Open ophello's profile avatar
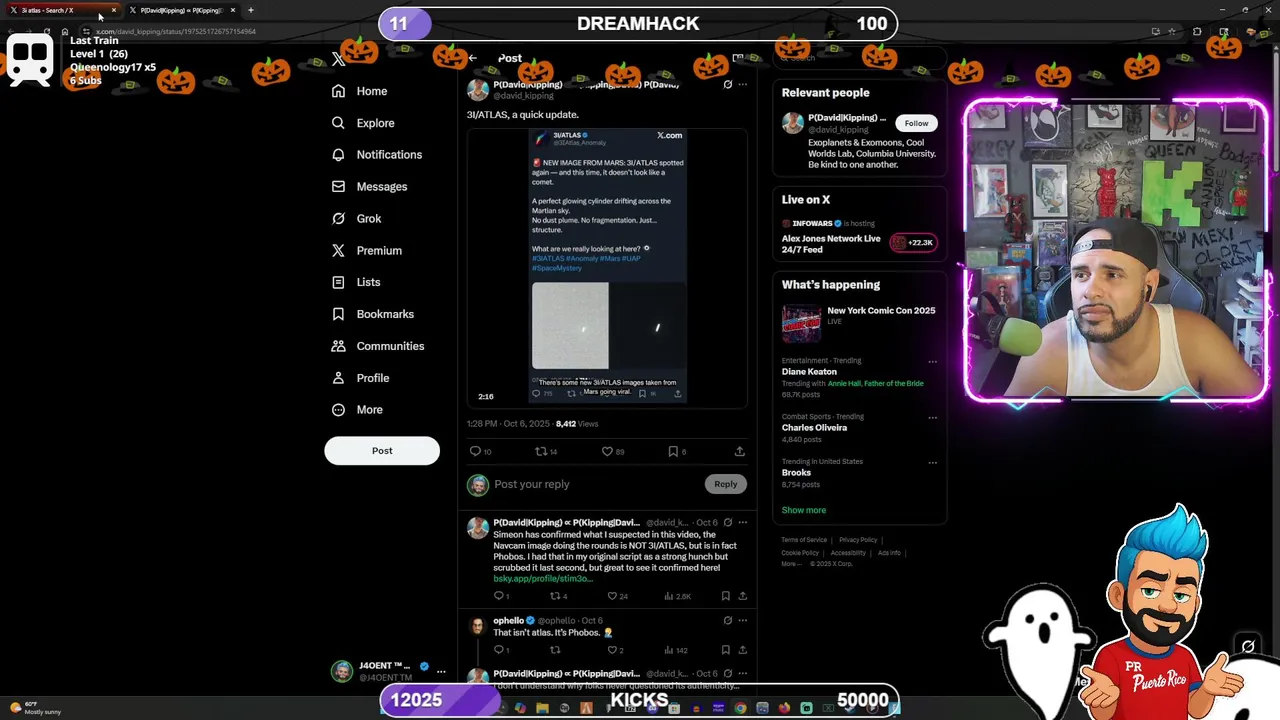 click(x=478, y=626)
